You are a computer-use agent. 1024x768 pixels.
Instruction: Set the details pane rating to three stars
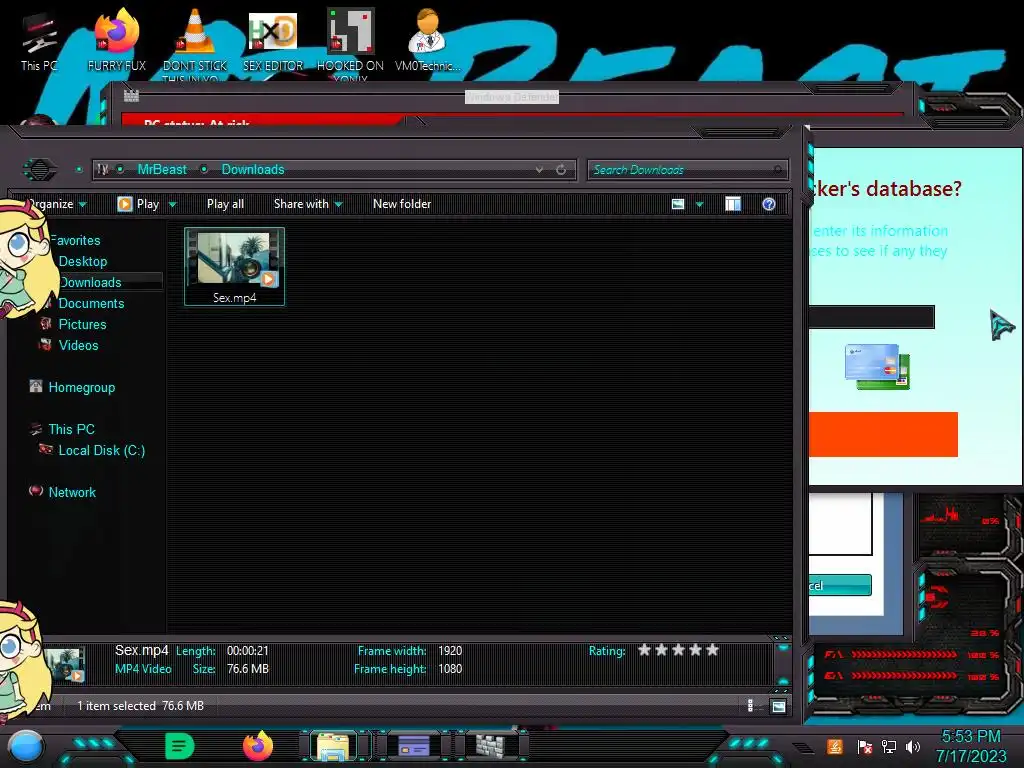pos(679,650)
